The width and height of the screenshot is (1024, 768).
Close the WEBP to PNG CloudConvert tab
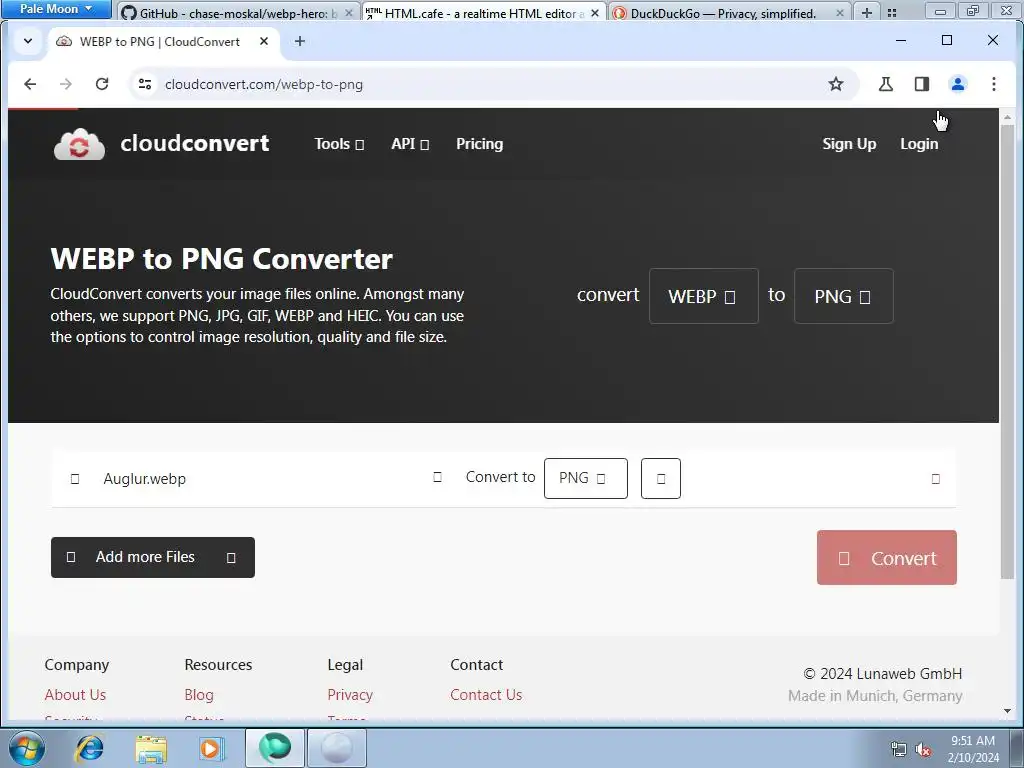point(264,41)
